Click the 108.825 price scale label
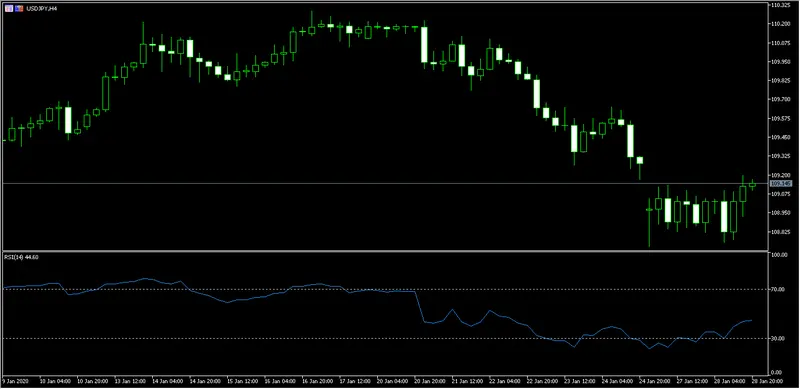Image resolution: width=800 pixels, height=389 pixels. click(779, 232)
